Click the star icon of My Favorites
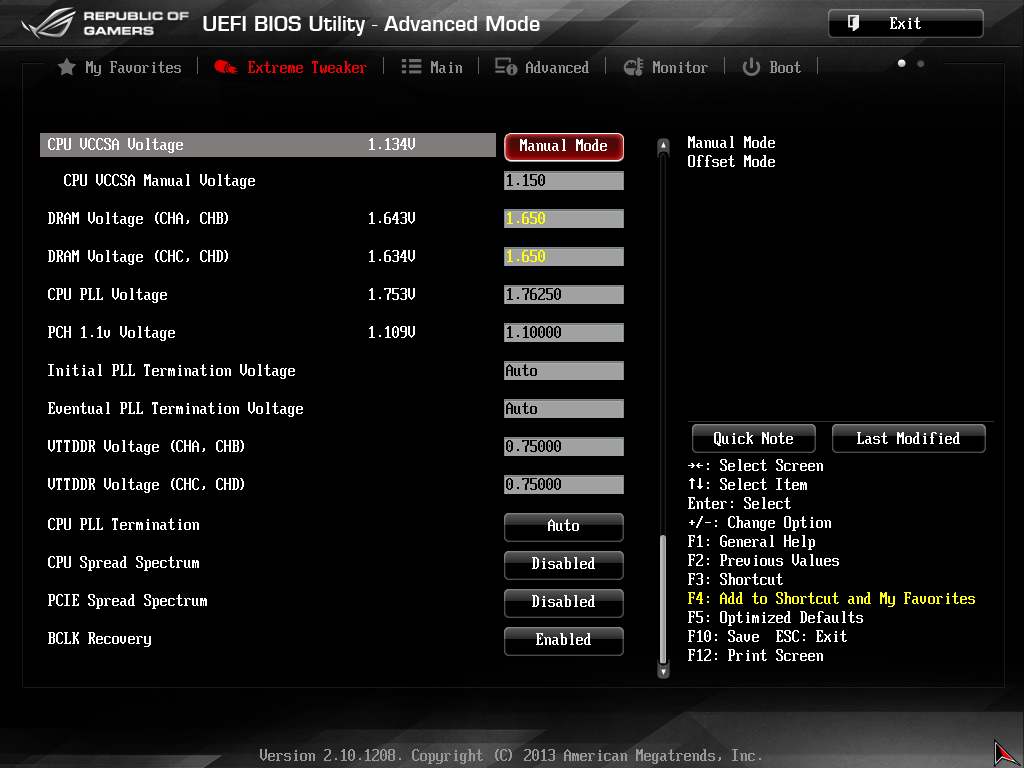The image size is (1024, 768). click(x=66, y=67)
